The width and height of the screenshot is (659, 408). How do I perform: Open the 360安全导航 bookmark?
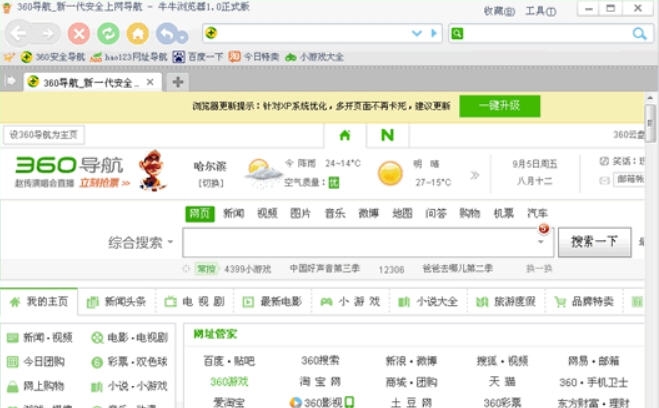pos(53,57)
